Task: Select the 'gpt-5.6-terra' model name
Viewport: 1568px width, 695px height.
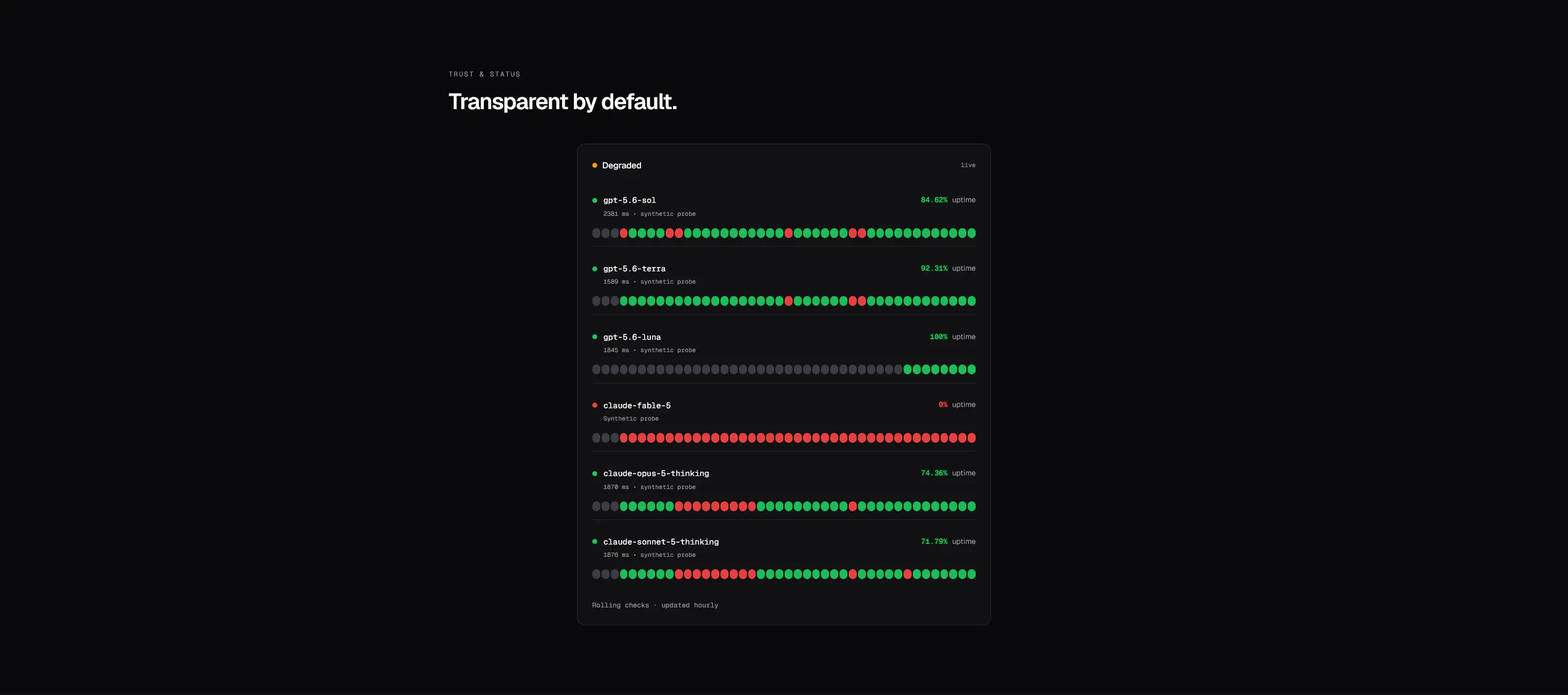Action: [x=634, y=269]
